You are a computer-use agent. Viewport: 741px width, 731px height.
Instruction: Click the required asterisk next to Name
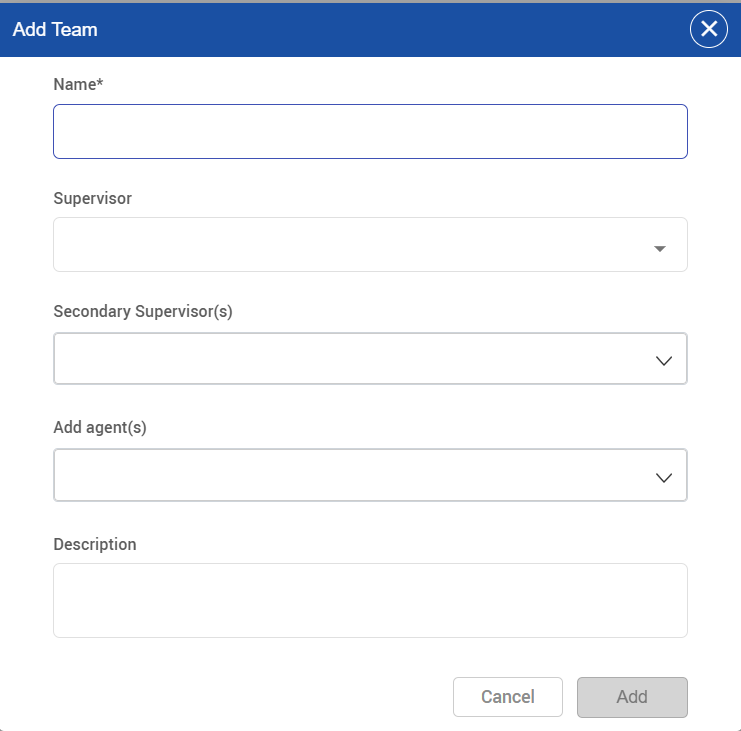(x=100, y=84)
